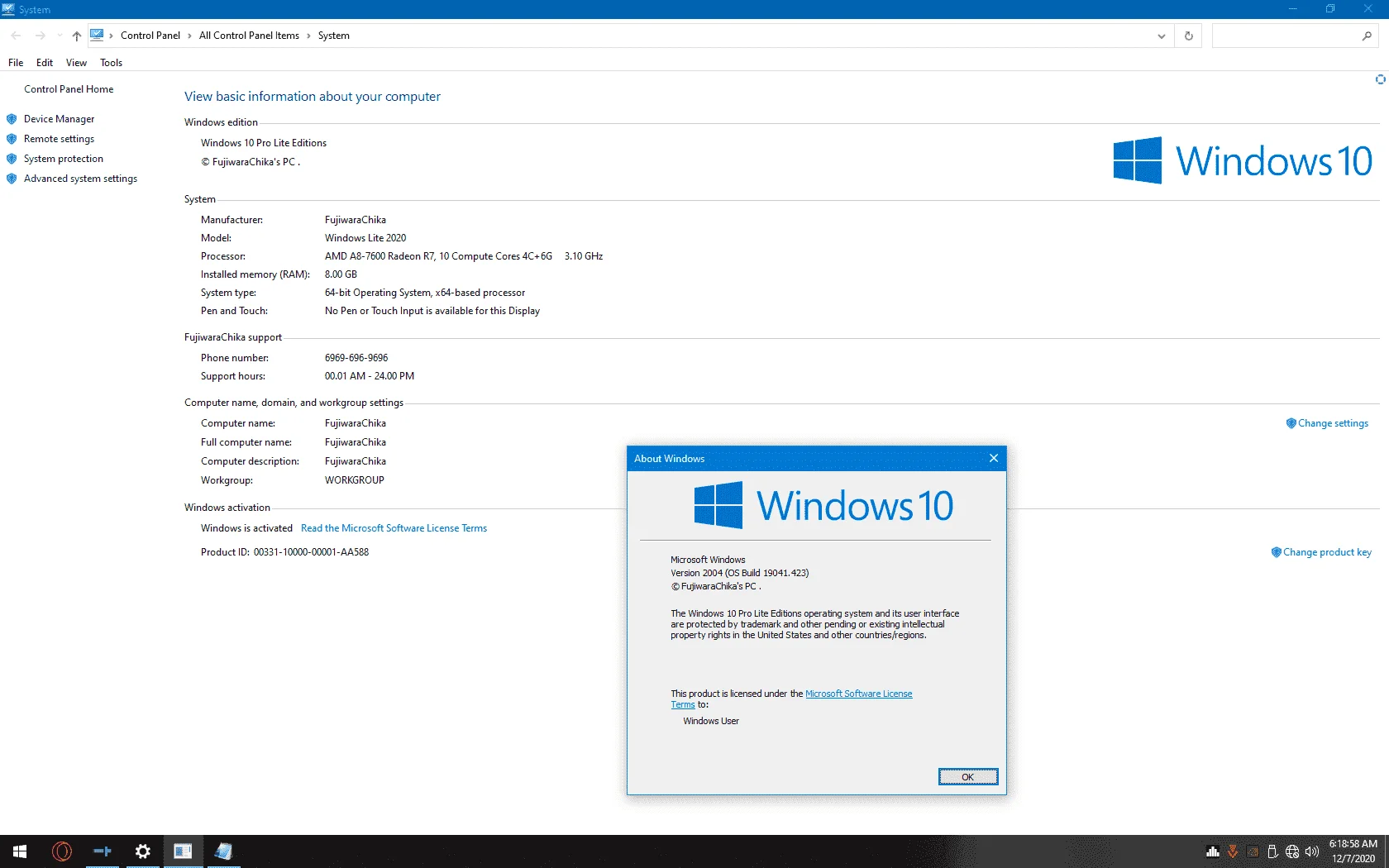Image resolution: width=1389 pixels, height=868 pixels.
Task: Expand the chevron after All Control Panel Items
Action: click(308, 36)
